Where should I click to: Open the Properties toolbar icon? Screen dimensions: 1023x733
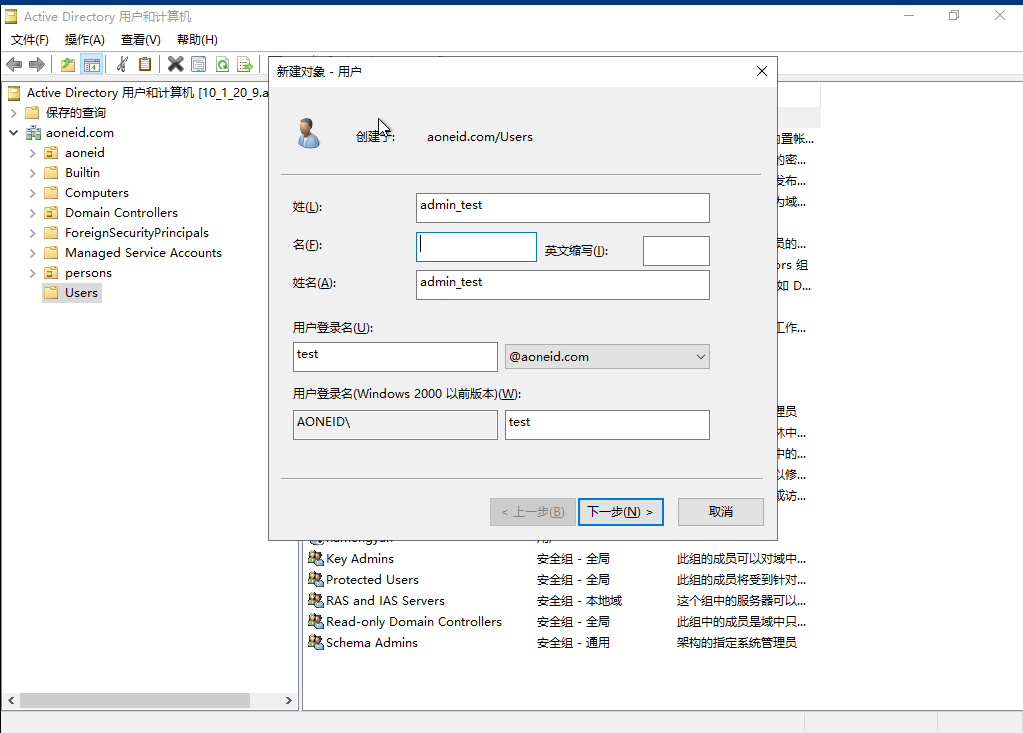(x=199, y=65)
